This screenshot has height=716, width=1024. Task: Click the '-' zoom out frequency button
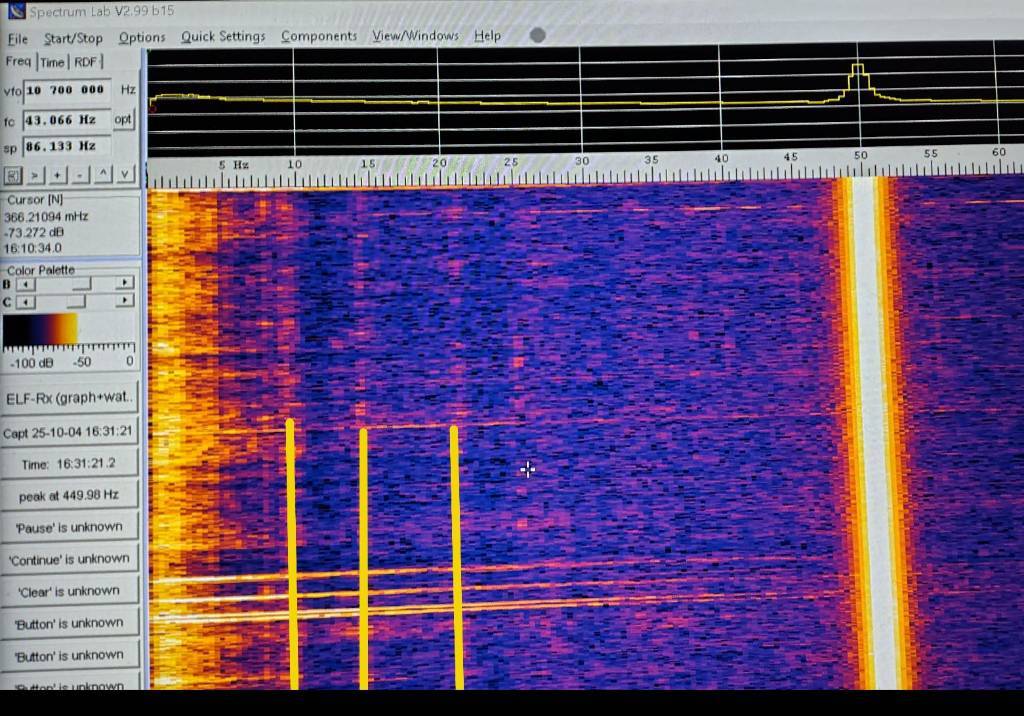coord(80,175)
